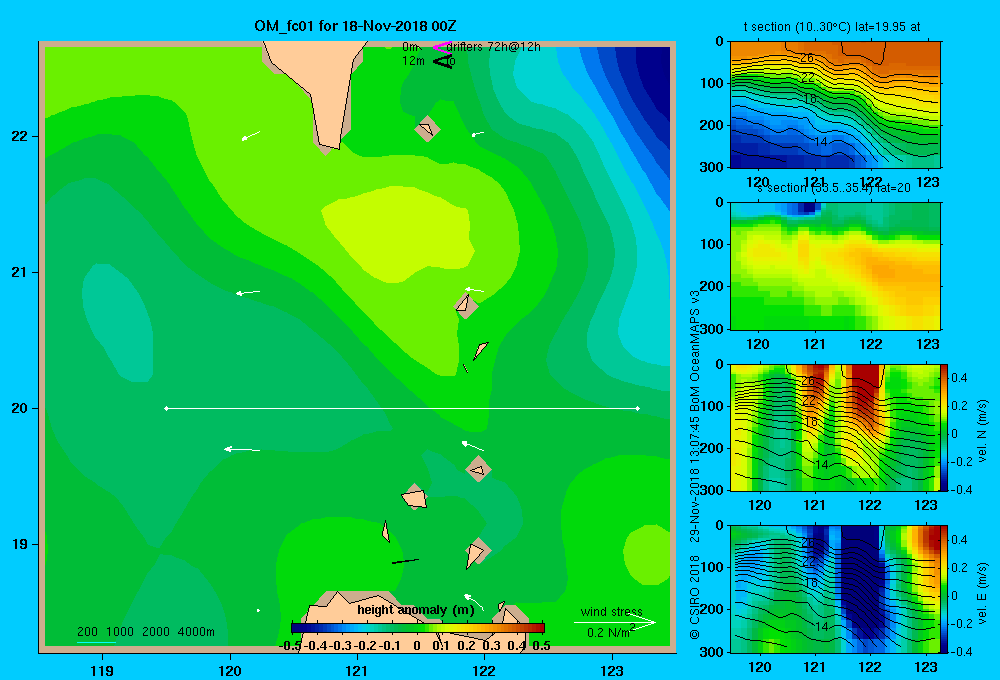Click longitude label 122 on main map axis
The width and height of the screenshot is (1000, 680).
click(485, 670)
